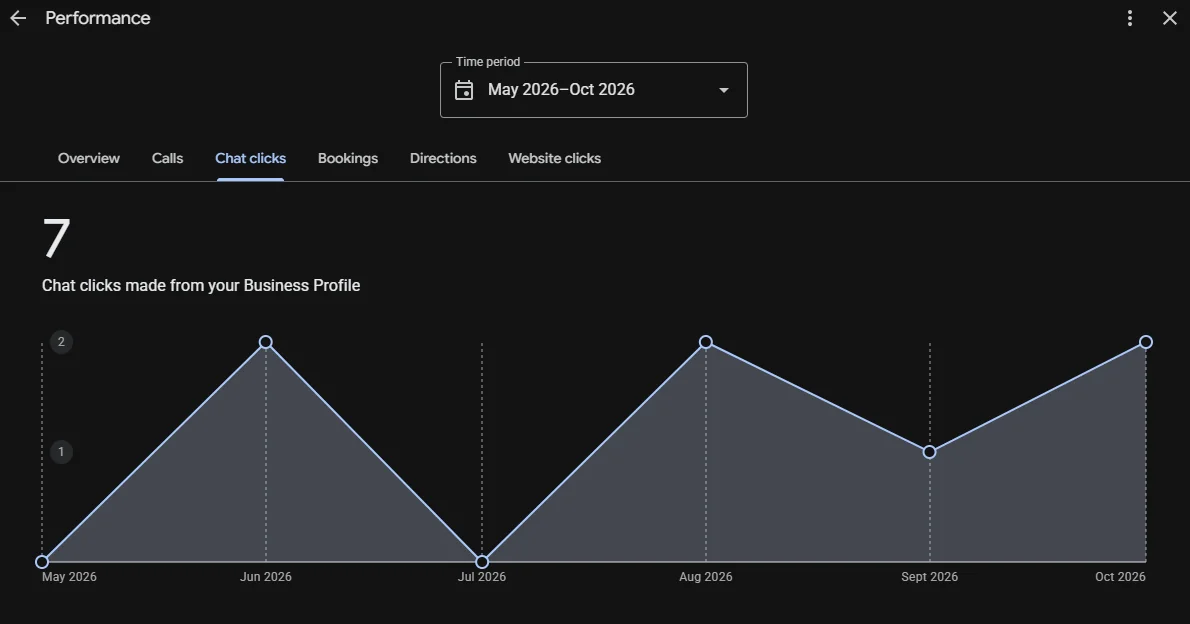
Task: Expand the Time period dropdown arrow
Action: click(x=723, y=90)
